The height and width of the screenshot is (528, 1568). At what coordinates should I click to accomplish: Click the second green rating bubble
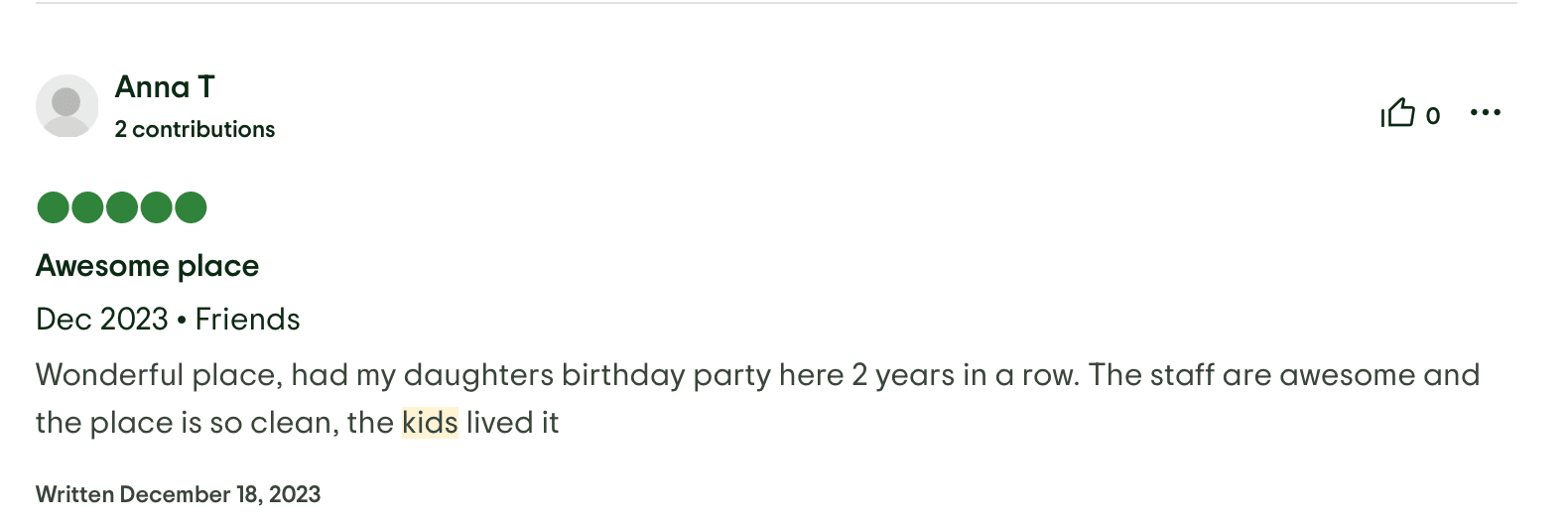pos(87,207)
